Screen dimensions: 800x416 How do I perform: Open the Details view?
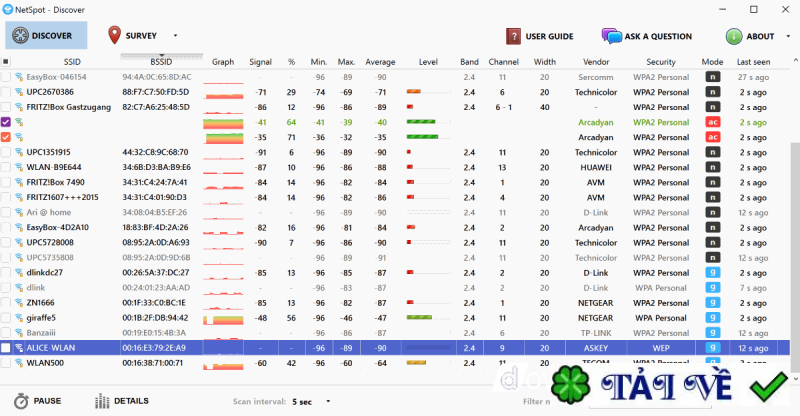[x=122, y=401]
